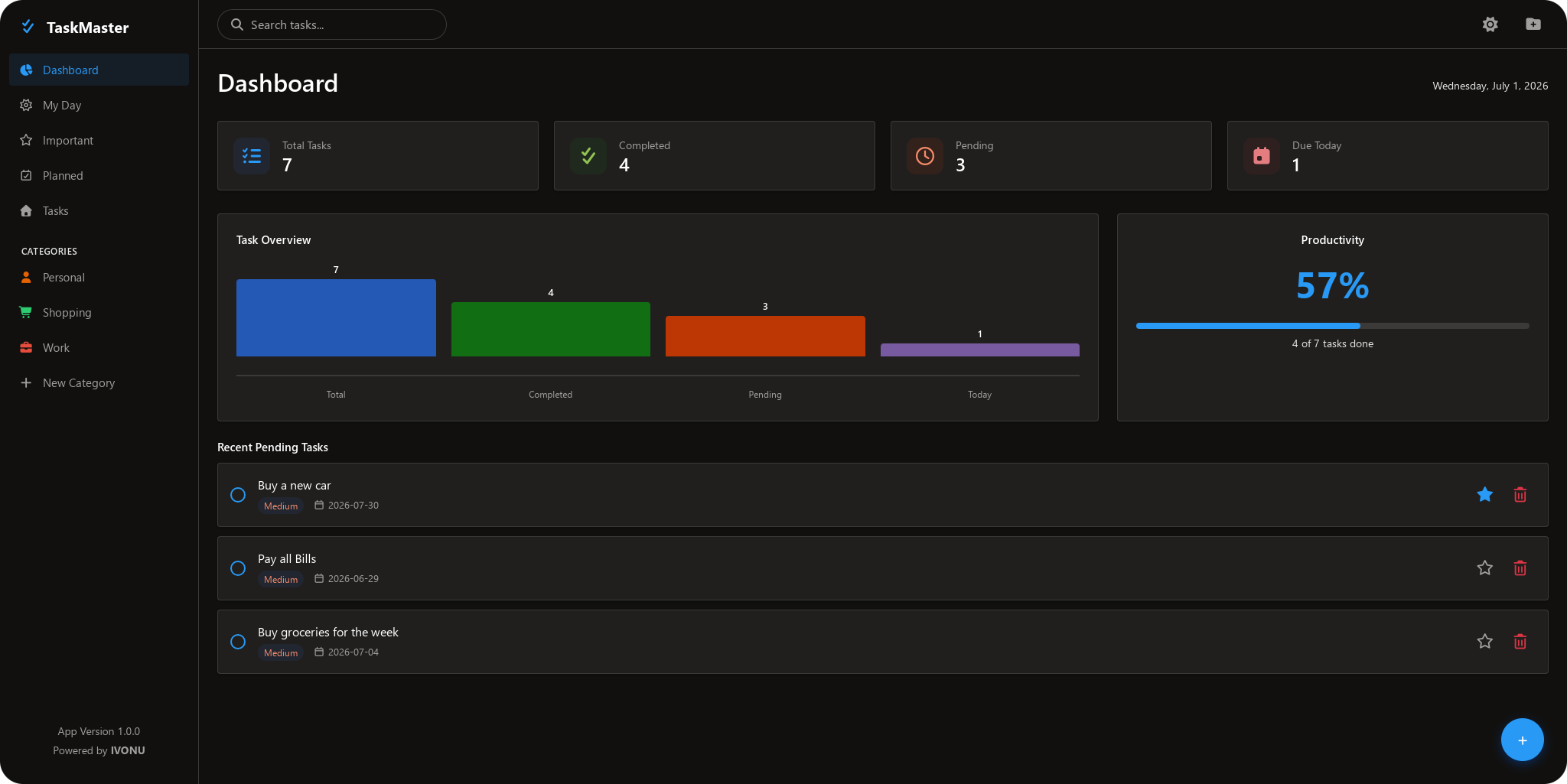
Task: Click the Task Overview chart title
Action: pos(273,239)
